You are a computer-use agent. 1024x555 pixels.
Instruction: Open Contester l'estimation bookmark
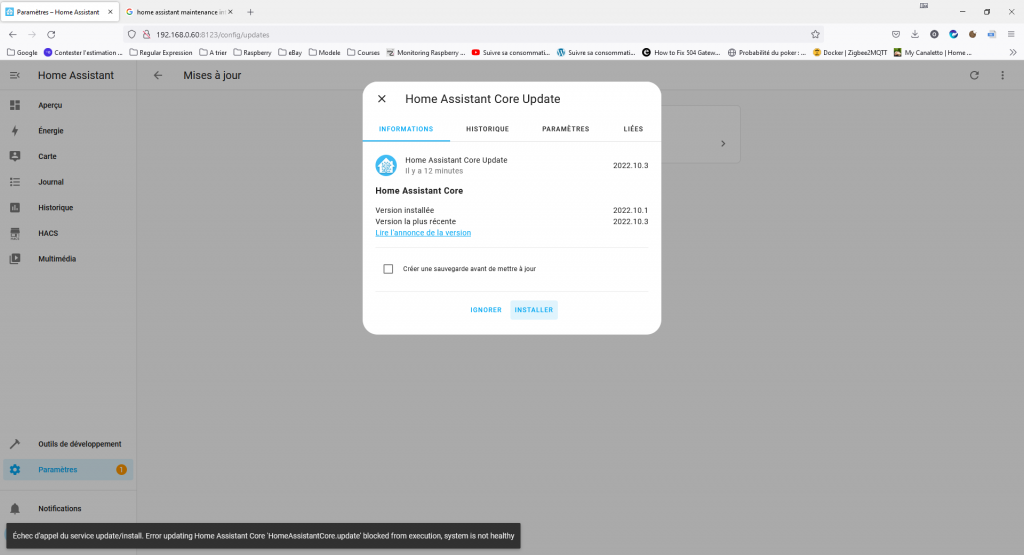pyautogui.click(x=83, y=52)
